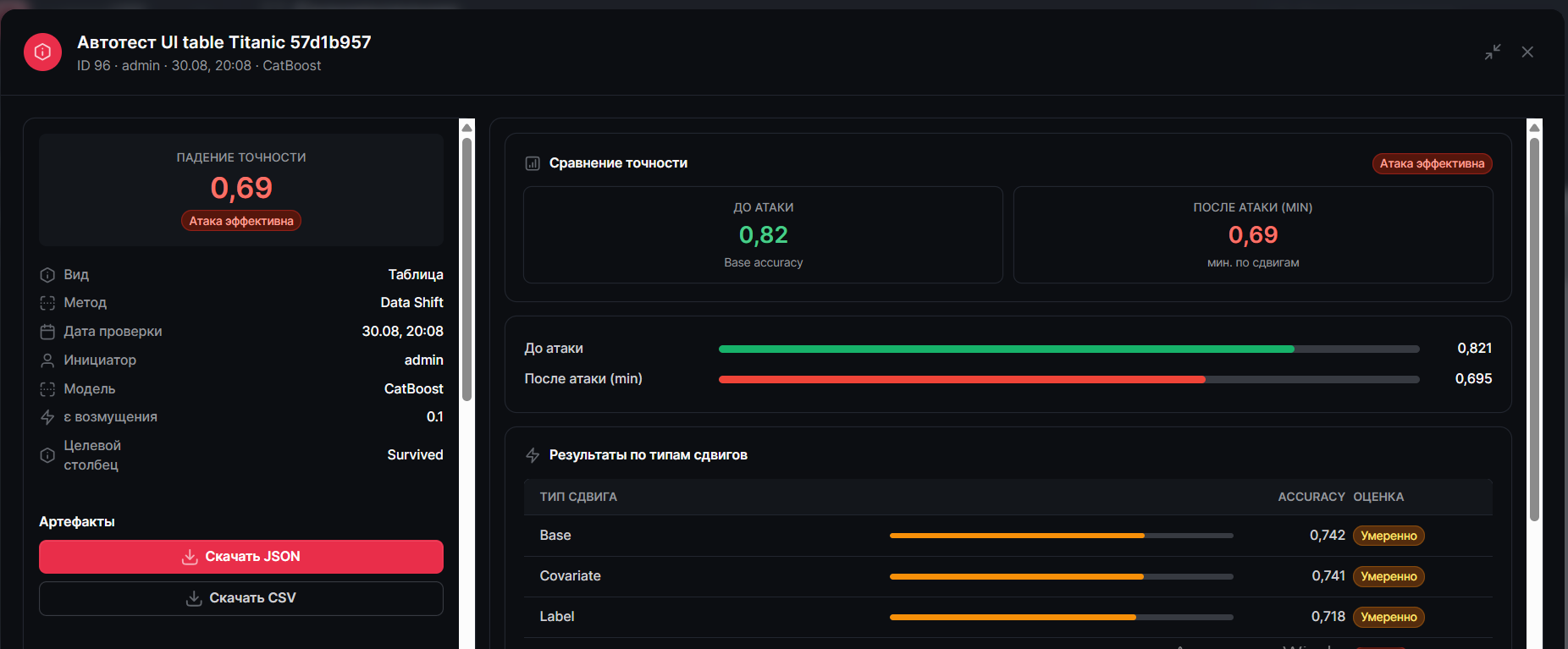Click the red hexagon test icon in header

pos(42,52)
